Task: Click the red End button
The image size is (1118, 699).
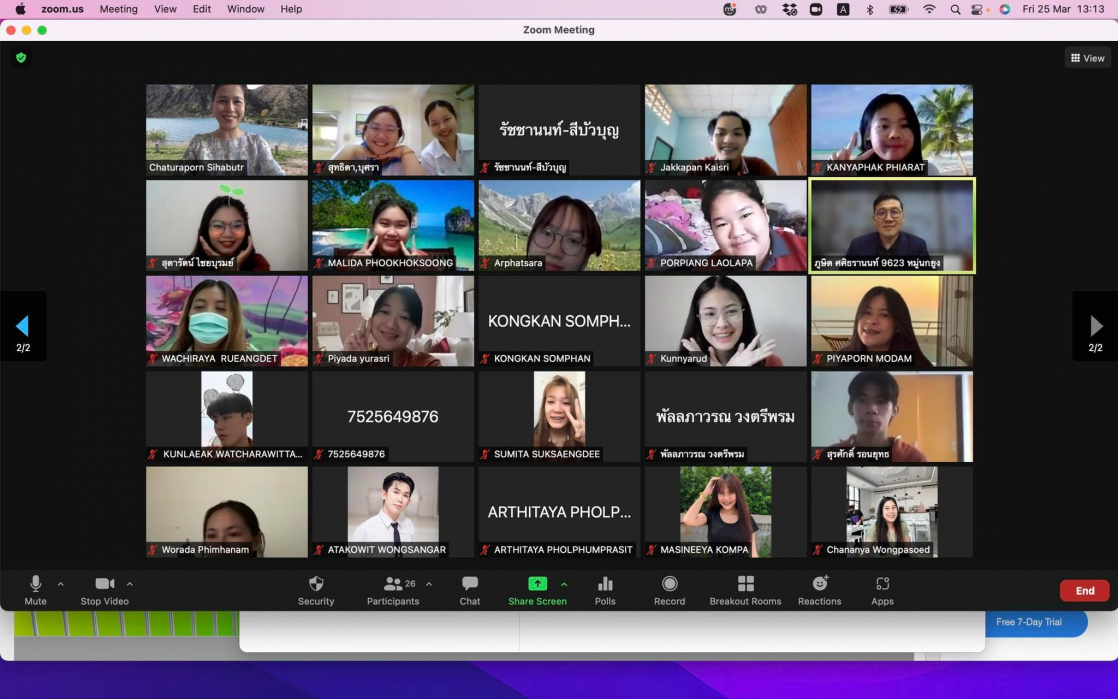Action: [1084, 591]
